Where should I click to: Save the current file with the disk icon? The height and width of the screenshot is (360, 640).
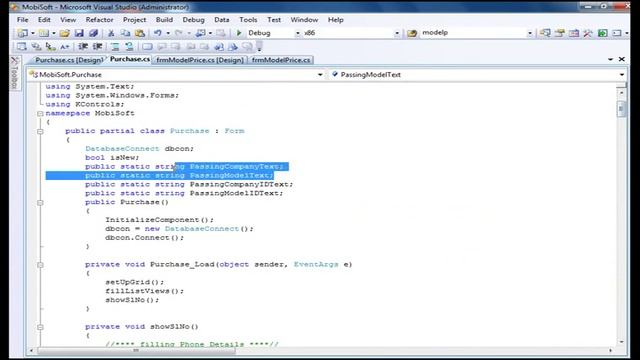pos(79,33)
